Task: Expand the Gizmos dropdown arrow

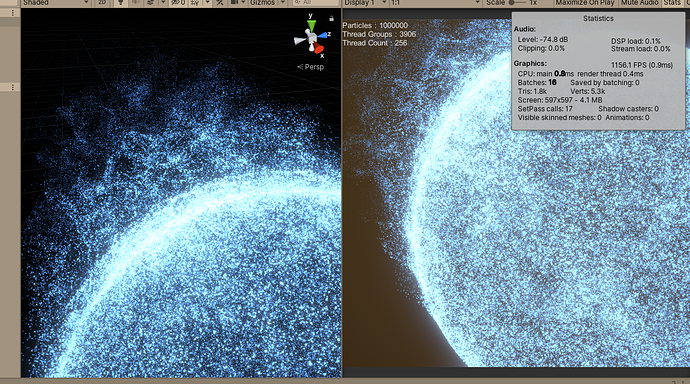Action: pos(283,2)
